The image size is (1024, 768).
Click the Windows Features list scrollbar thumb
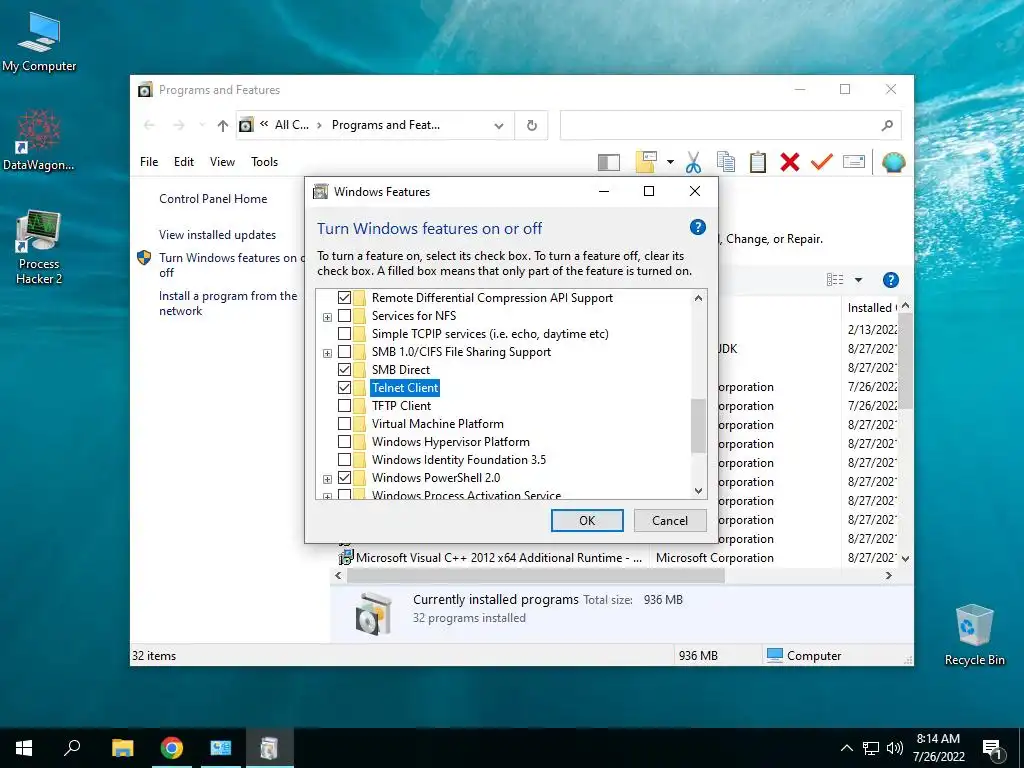click(698, 426)
